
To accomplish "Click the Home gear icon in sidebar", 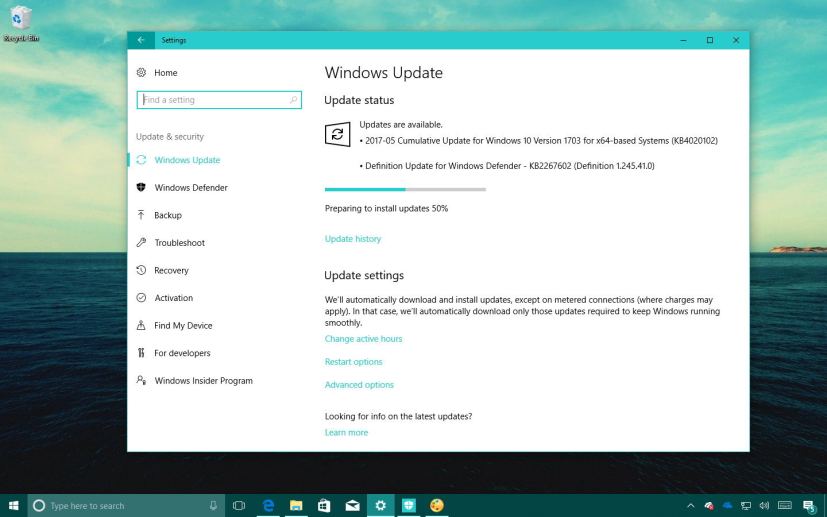I will (141, 73).
